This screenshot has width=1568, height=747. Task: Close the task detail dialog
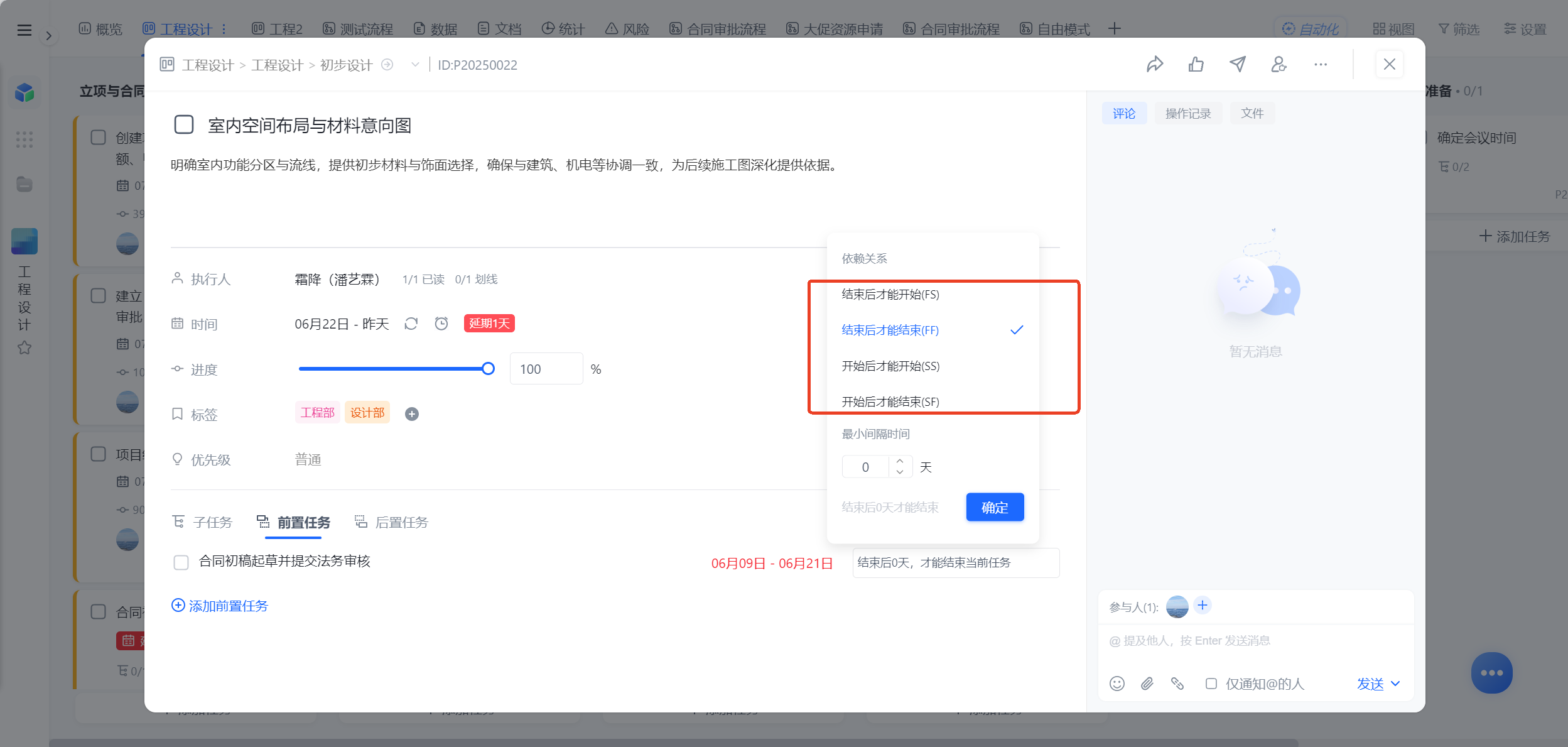(1390, 64)
